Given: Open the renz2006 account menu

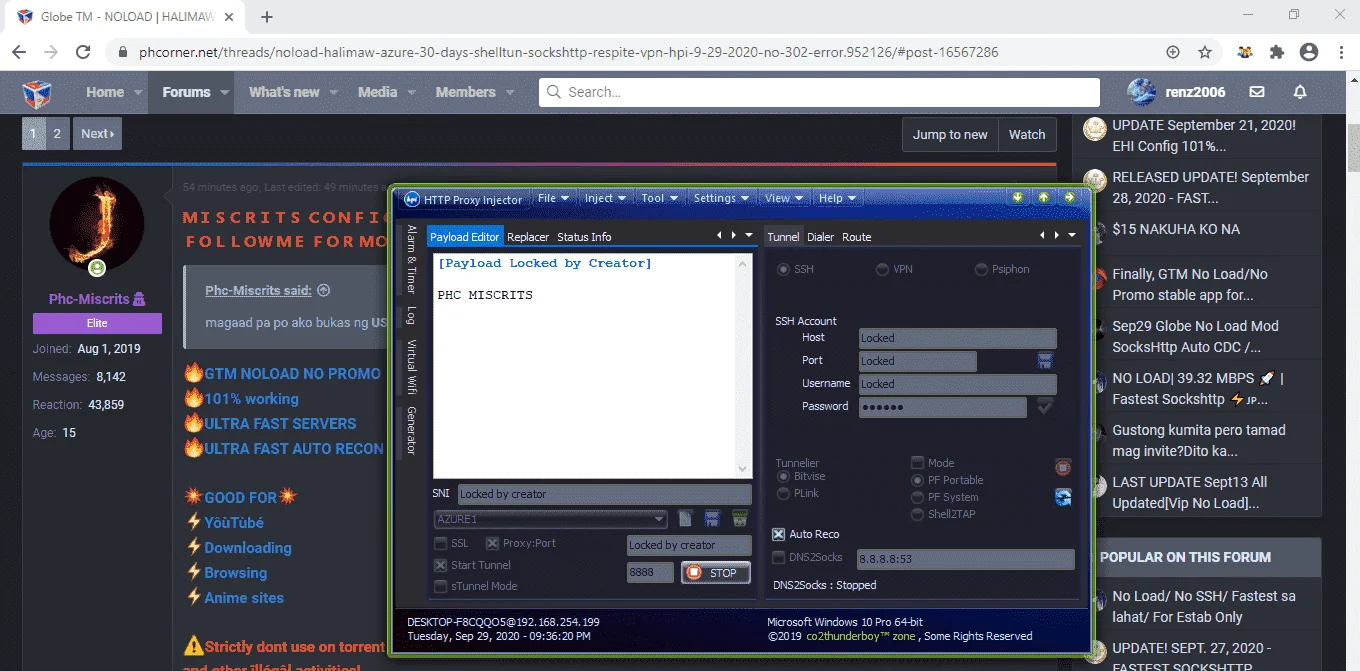Looking at the screenshot, I should coord(1176,92).
